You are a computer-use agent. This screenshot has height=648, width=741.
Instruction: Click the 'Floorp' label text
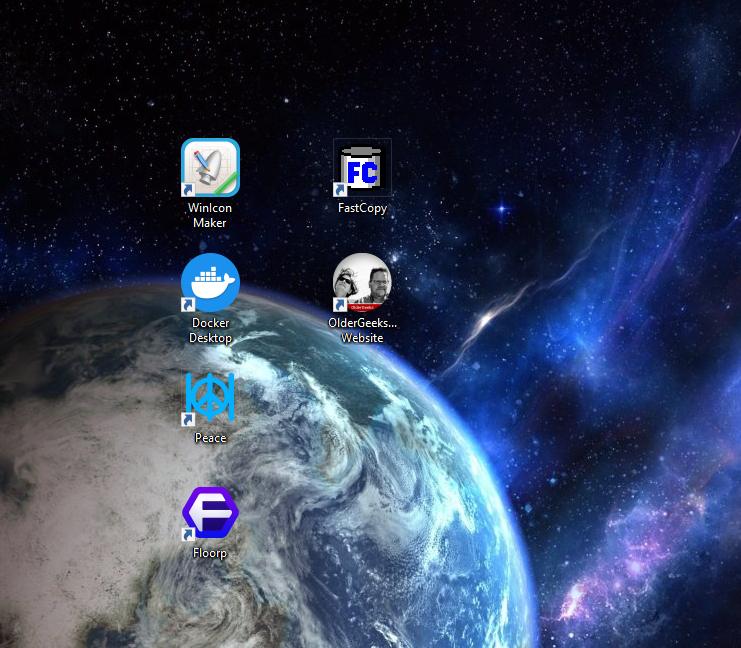(x=210, y=553)
